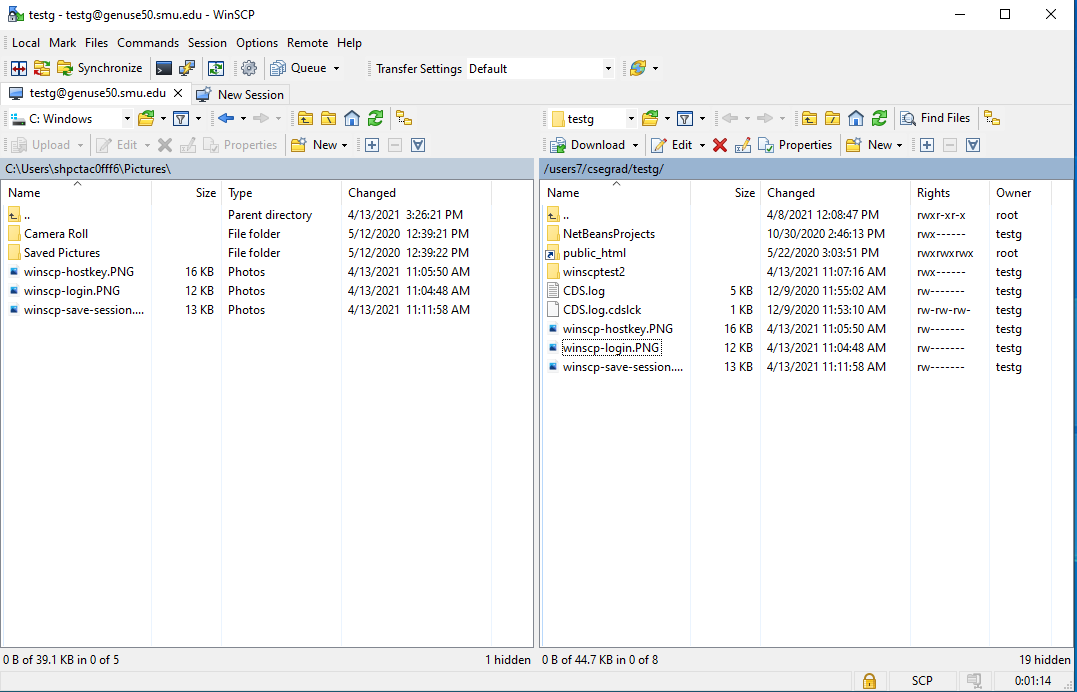Click the globe refresh icon in top toolbar
The width and height of the screenshot is (1077, 692).
(x=637, y=68)
